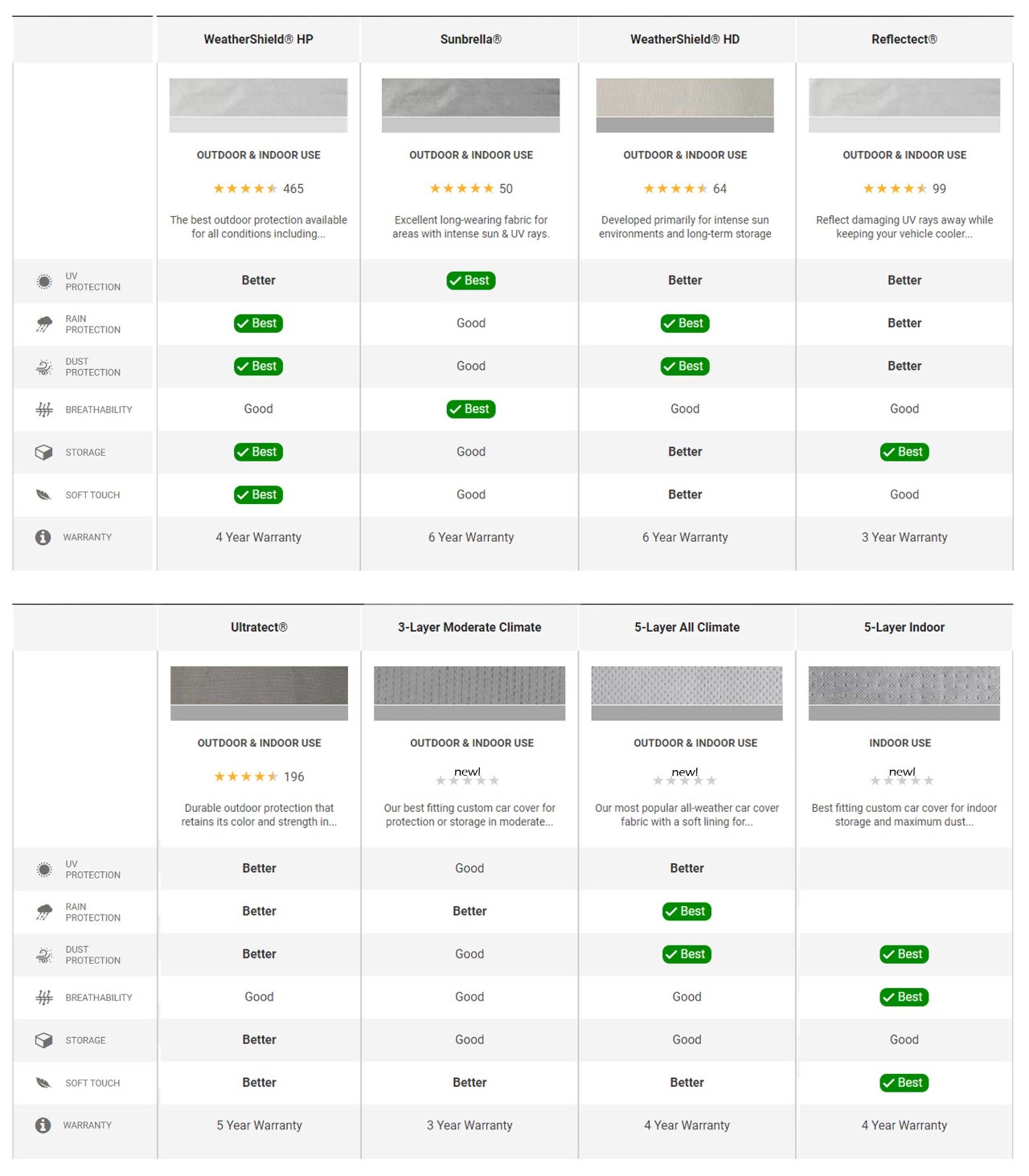Open the Sunbrella® product heading
Image resolution: width=1029 pixels, height=1176 pixels.
point(471,39)
